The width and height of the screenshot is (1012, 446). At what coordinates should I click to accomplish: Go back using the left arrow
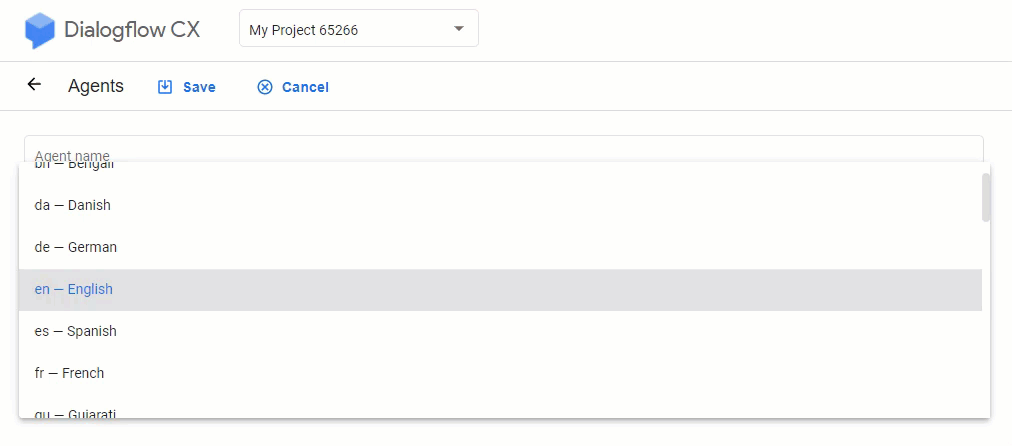34,85
